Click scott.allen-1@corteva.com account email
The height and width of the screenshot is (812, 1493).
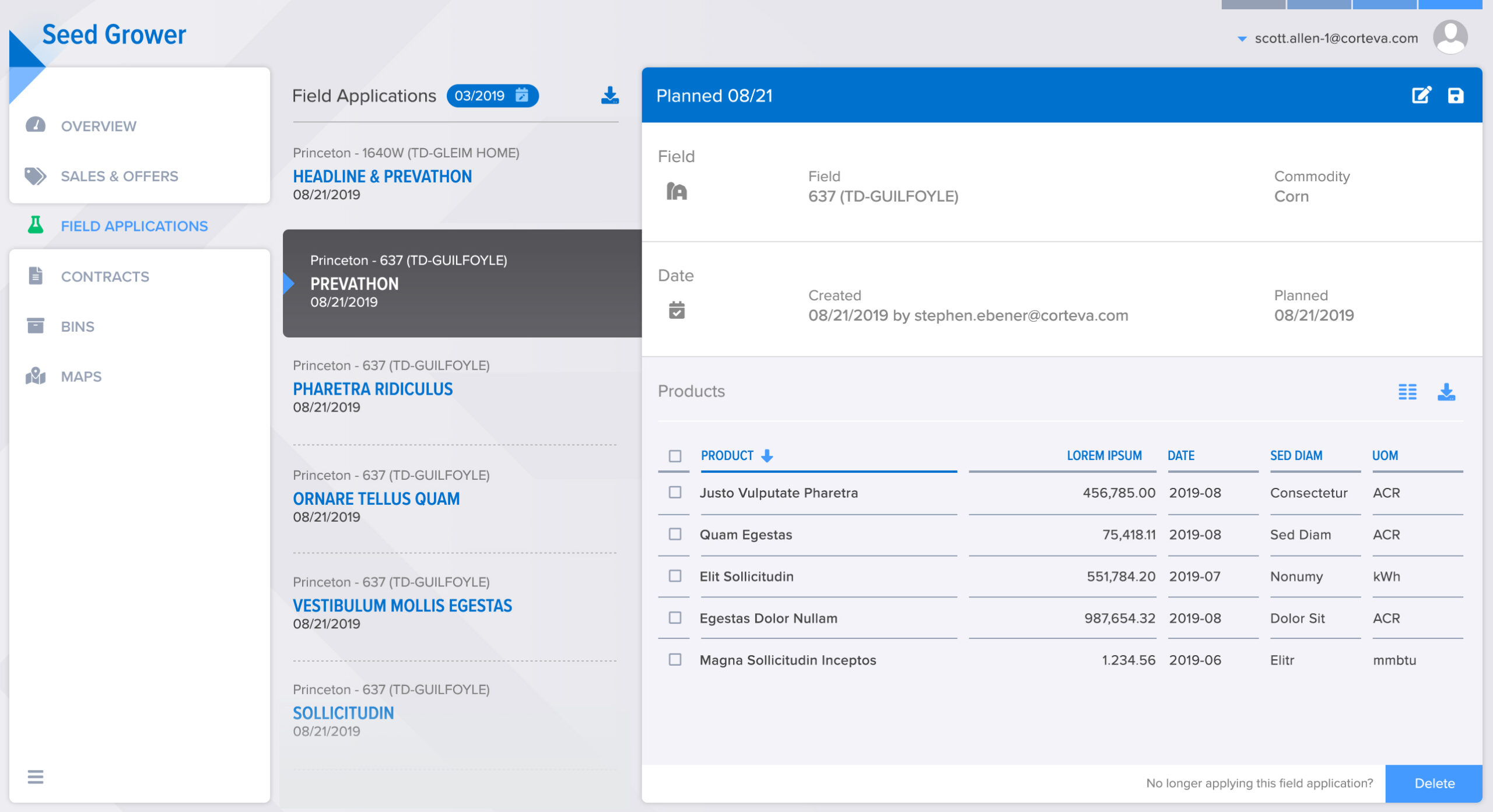(x=1336, y=38)
